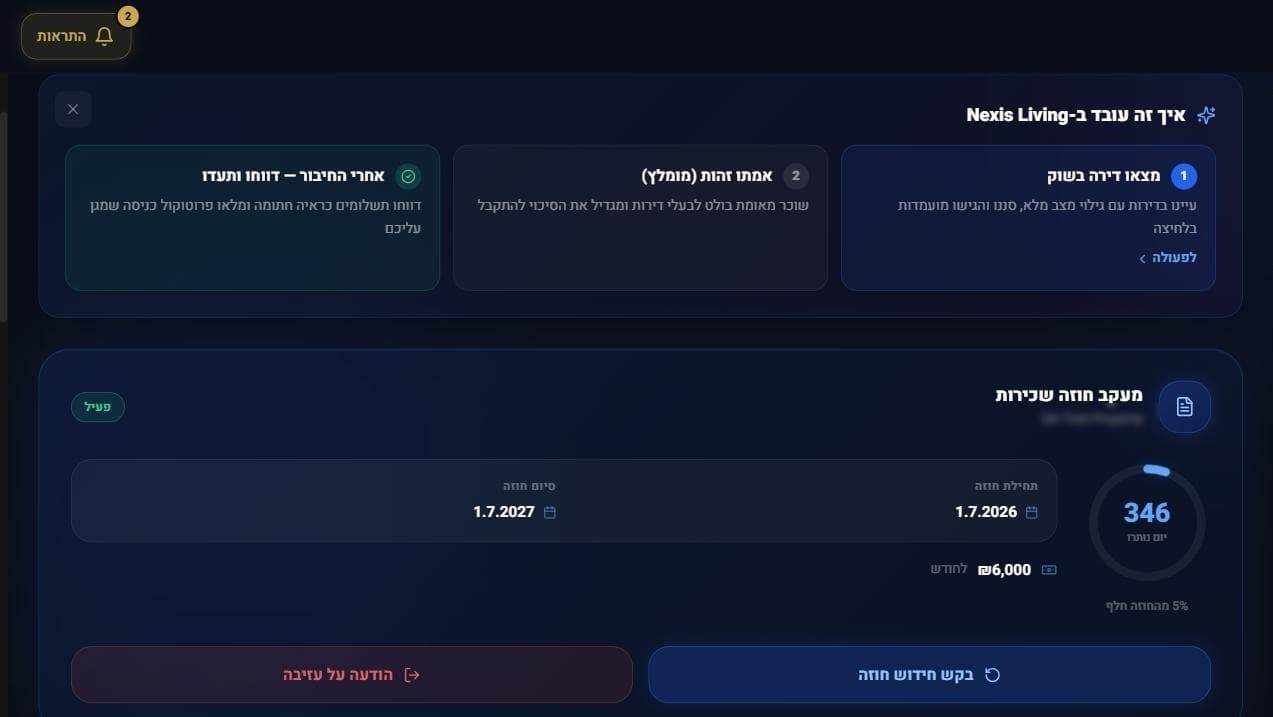
Task: Click the step 1 number badge
Action: tap(1184, 176)
